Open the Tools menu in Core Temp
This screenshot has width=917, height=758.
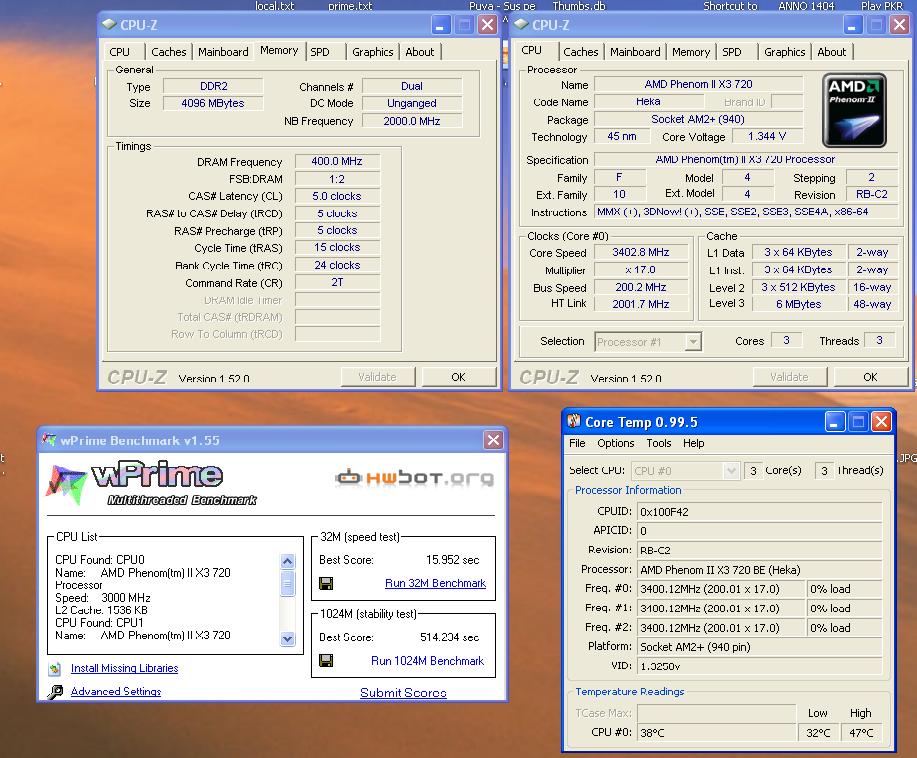click(x=659, y=443)
